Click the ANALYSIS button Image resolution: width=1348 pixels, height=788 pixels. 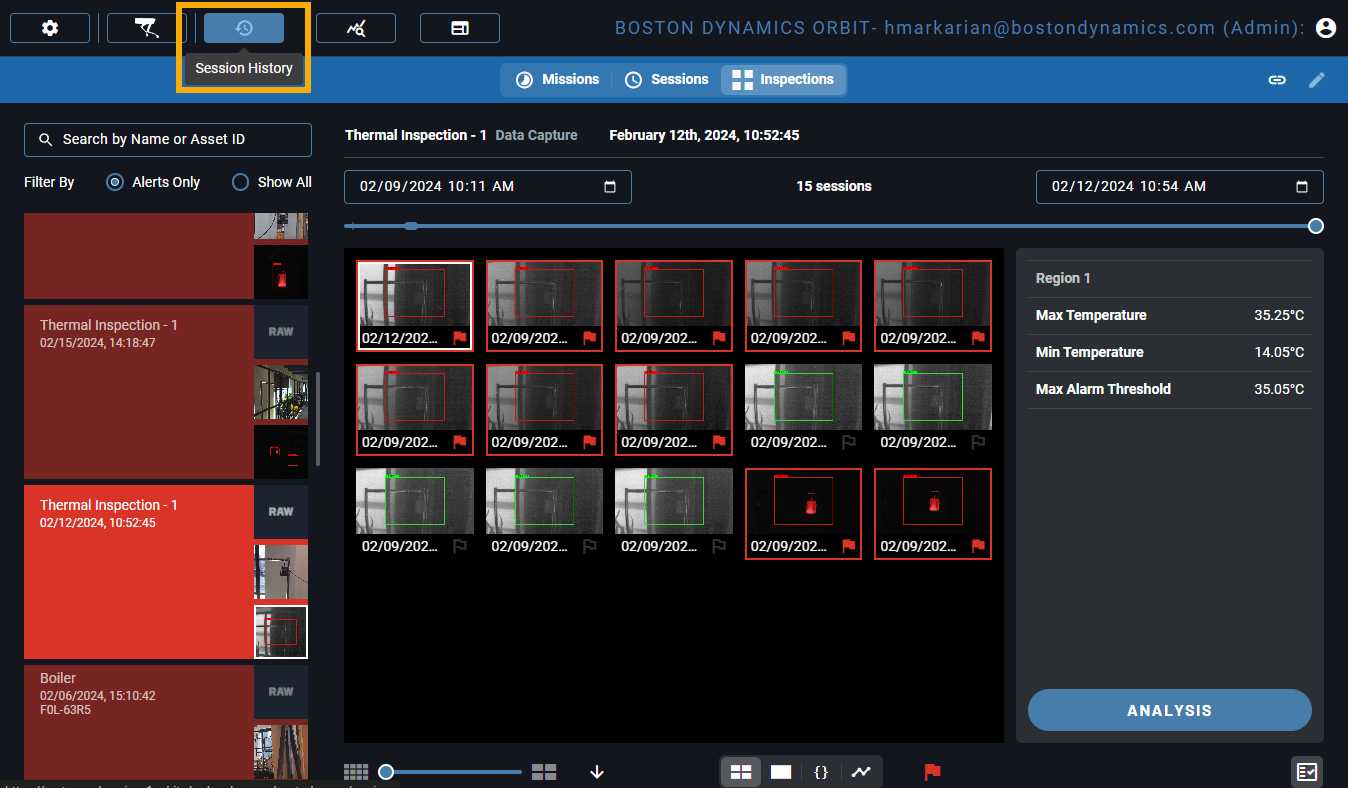point(1169,710)
